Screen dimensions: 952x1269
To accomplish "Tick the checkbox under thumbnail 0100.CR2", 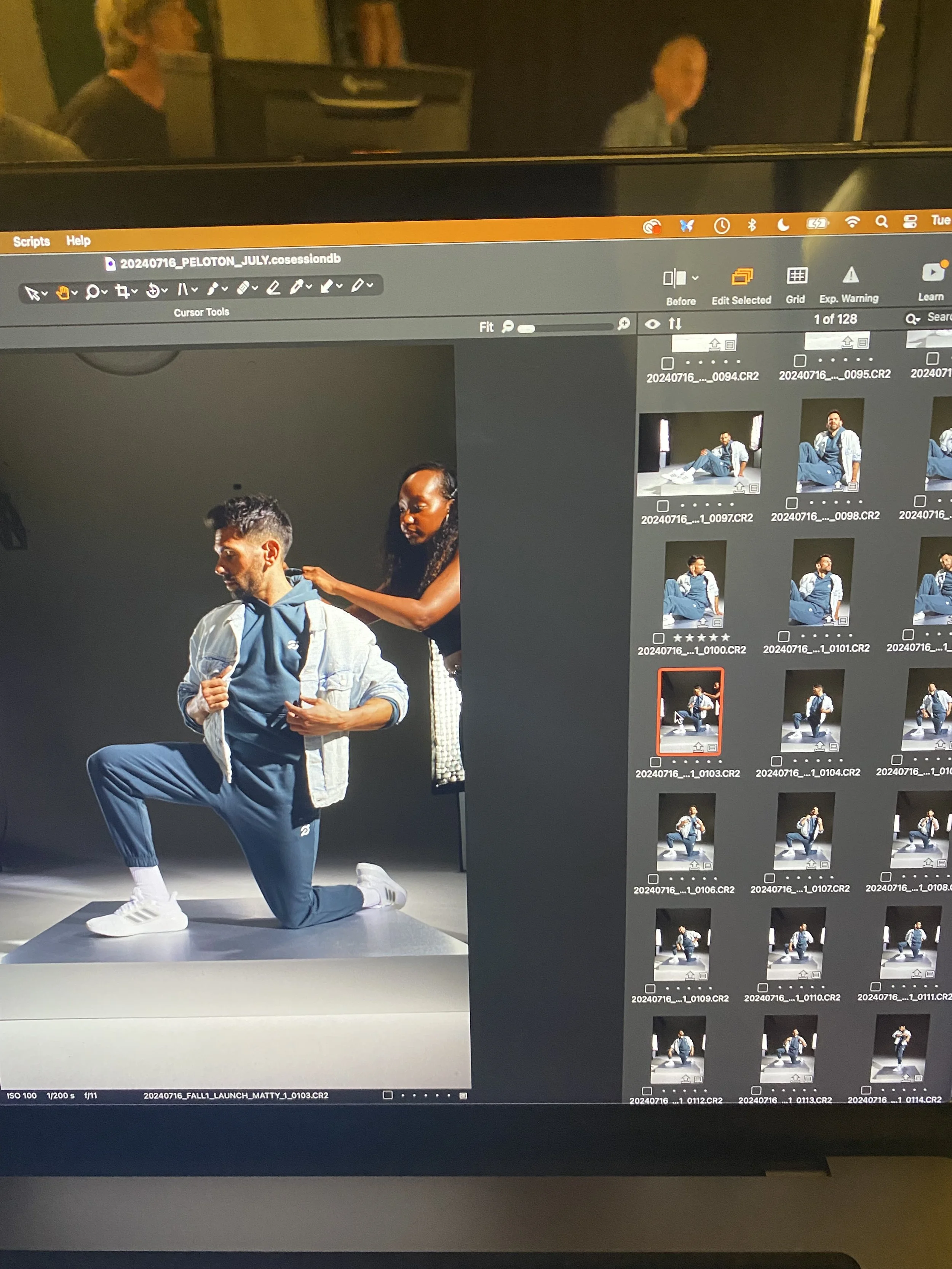I will [x=659, y=638].
